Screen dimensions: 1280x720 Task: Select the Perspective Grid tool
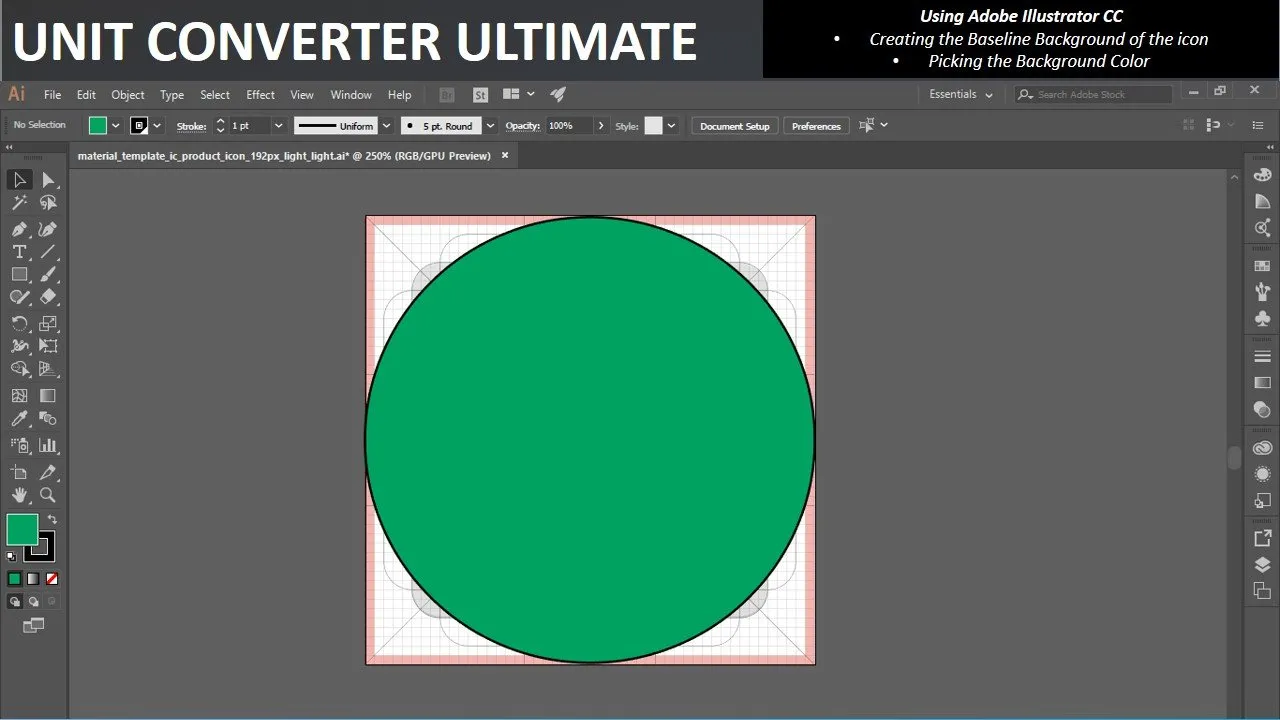(47, 369)
